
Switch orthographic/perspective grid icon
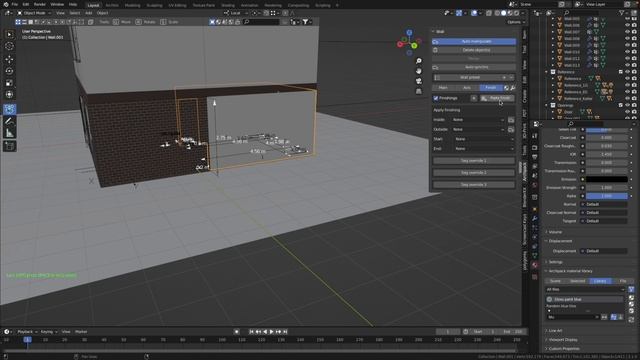click(x=419, y=91)
